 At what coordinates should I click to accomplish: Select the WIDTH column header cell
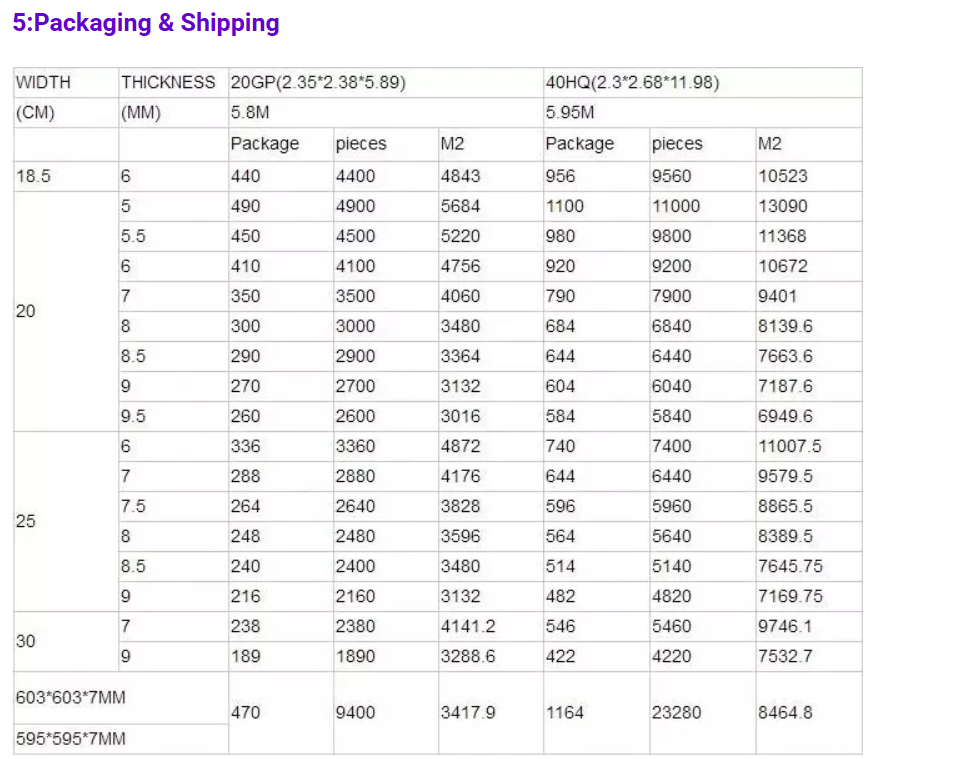click(66, 82)
